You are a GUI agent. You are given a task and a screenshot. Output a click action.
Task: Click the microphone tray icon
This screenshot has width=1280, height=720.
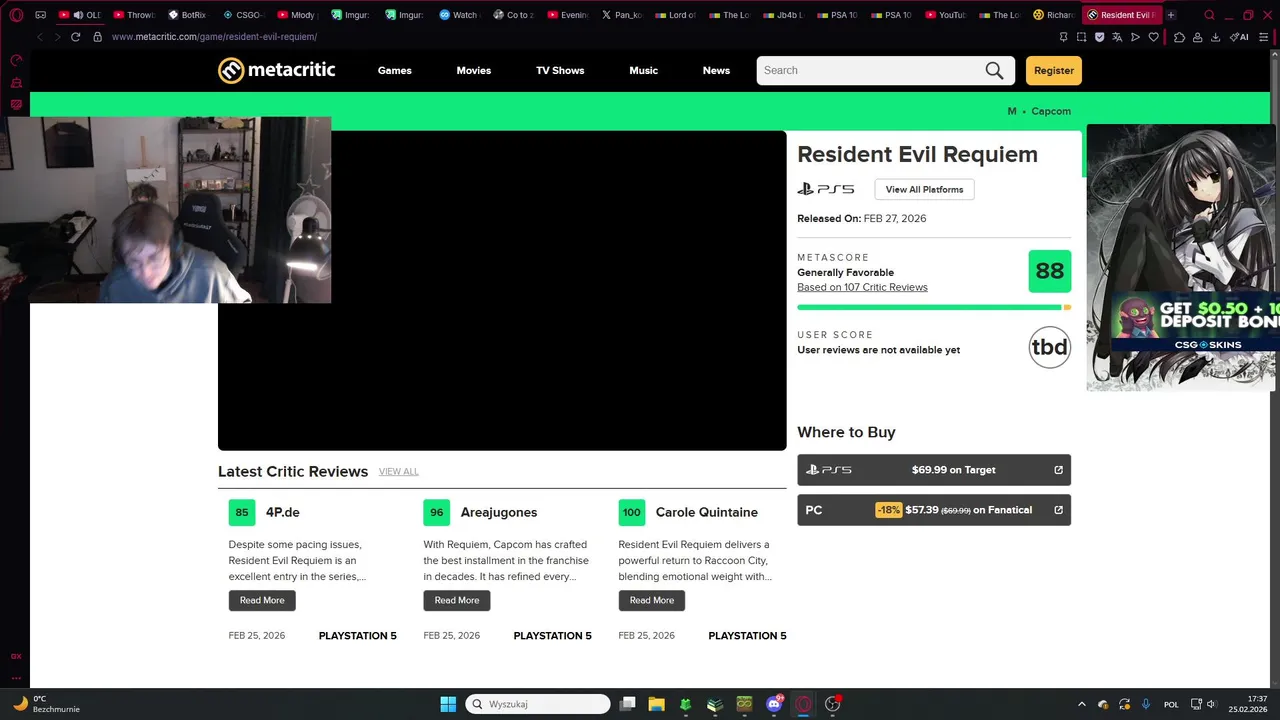pos(1146,704)
